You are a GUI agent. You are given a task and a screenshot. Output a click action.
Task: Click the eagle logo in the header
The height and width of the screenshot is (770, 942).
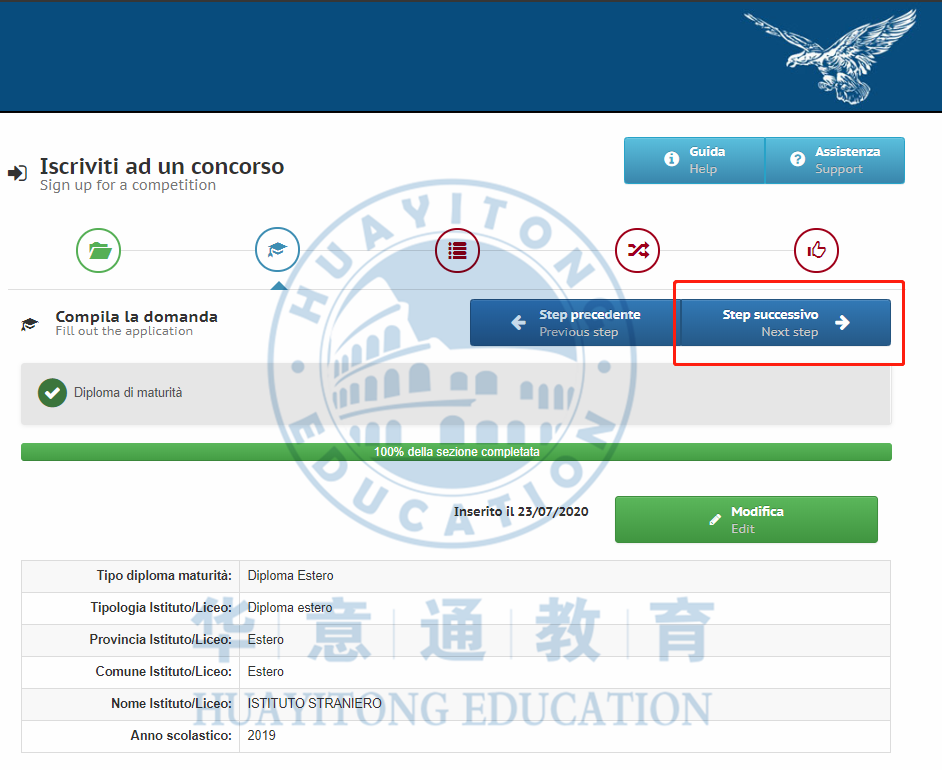pos(832,56)
